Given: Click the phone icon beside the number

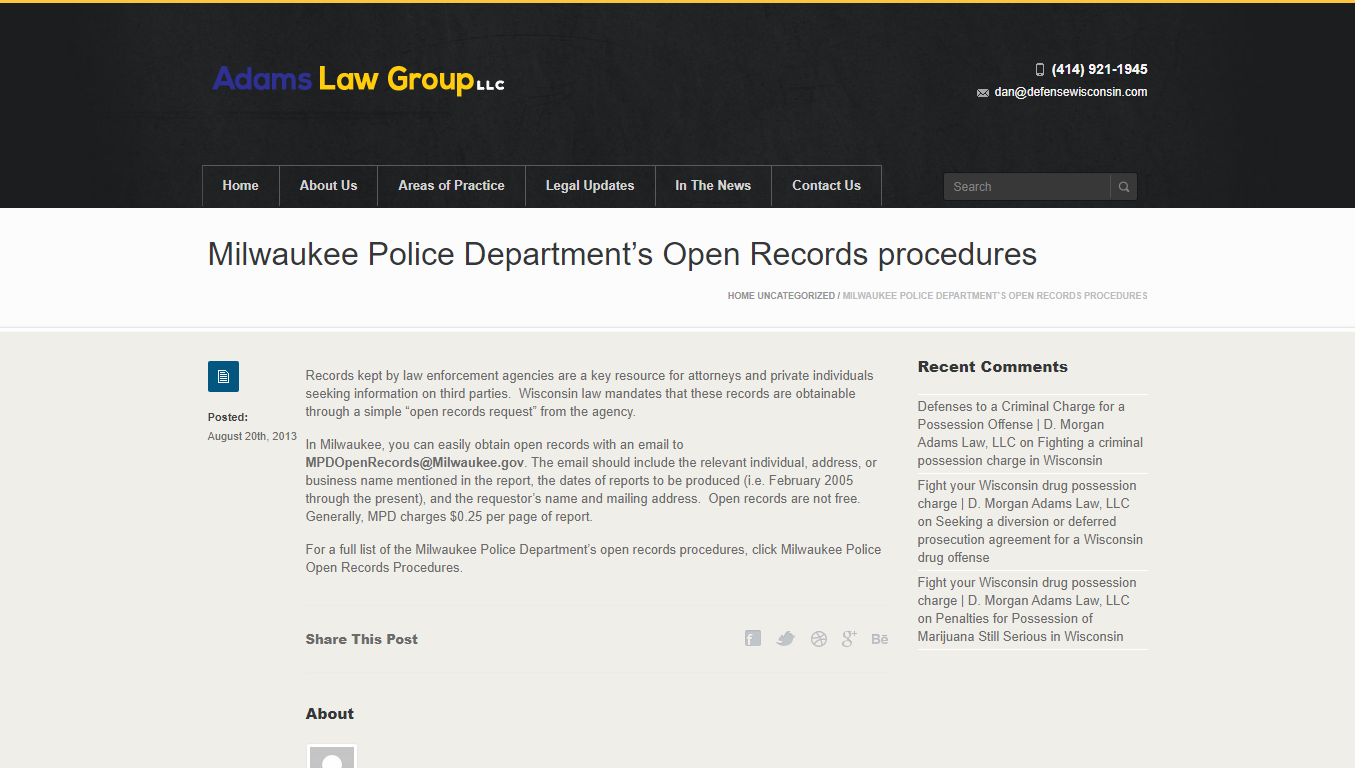Looking at the screenshot, I should pos(1040,70).
